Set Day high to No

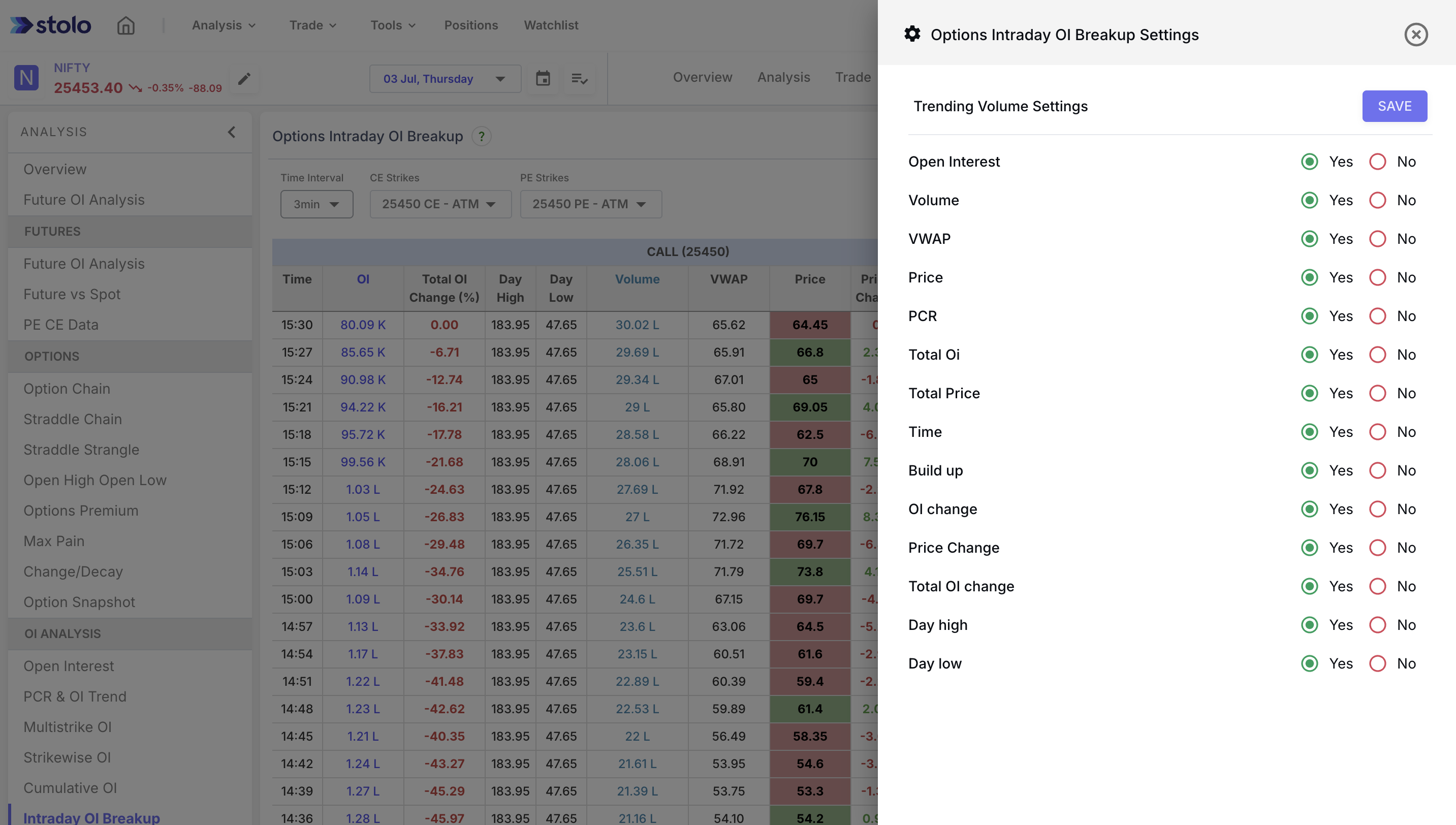pyautogui.click(x=1377, y=624)
